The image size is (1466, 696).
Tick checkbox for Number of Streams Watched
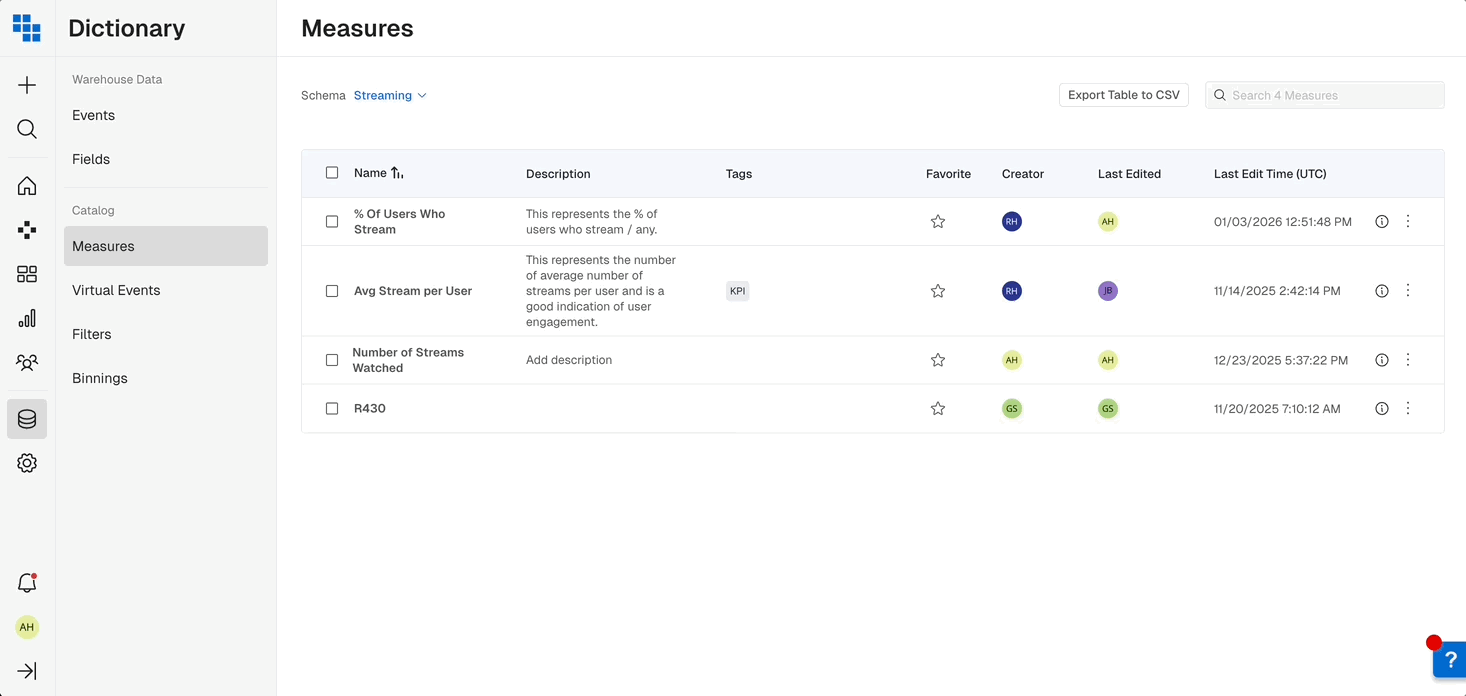332,360
